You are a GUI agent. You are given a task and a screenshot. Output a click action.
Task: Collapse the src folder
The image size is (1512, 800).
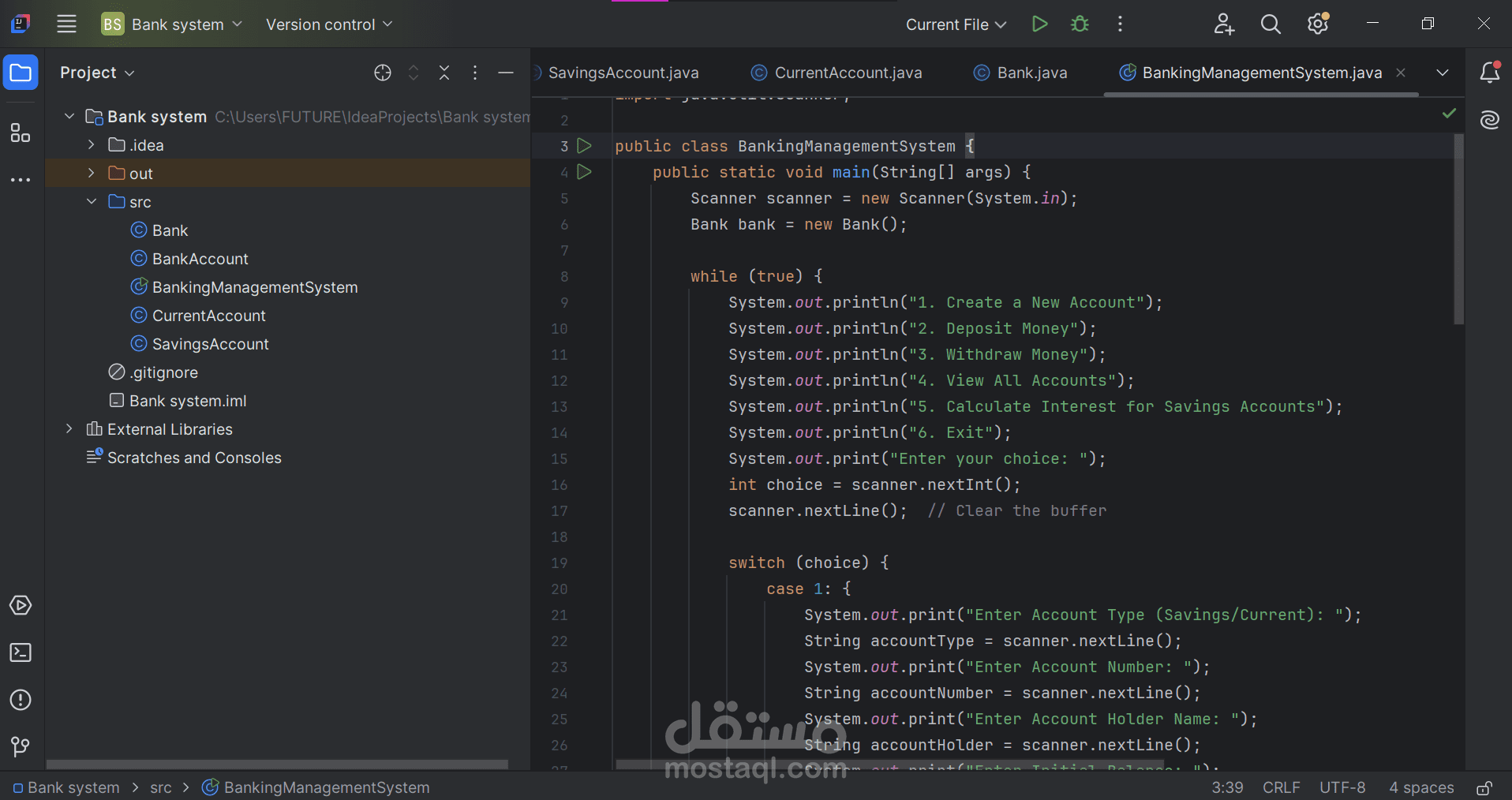(x=92, y=202)
